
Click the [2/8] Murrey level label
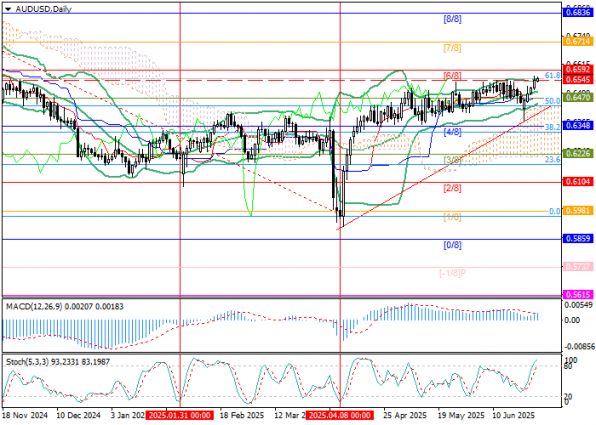pos(452,188)
